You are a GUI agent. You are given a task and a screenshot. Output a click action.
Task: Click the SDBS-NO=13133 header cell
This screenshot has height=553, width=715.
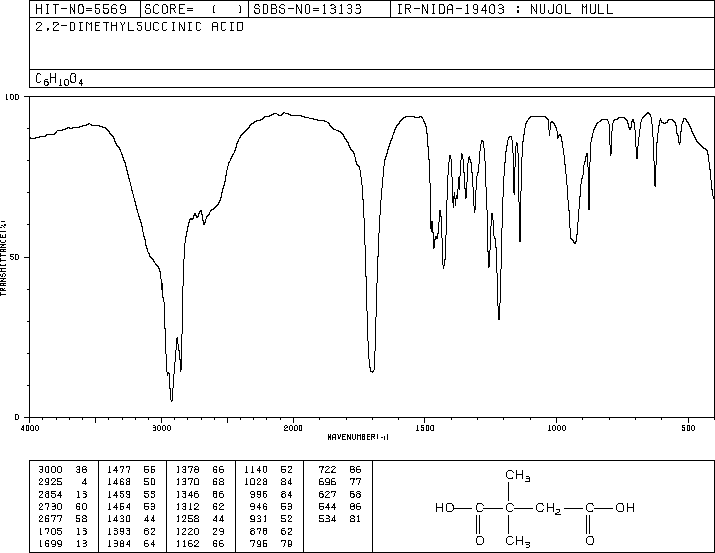pyautogui.click(x=319, y=9)
